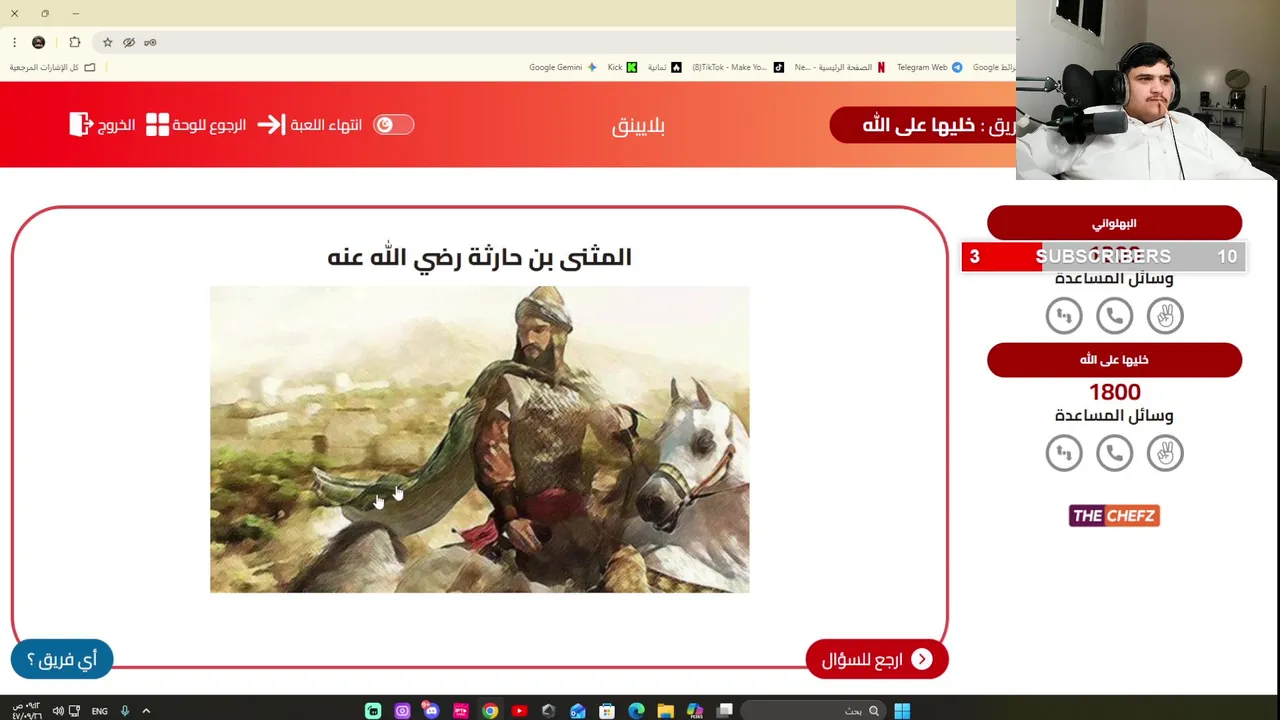Open Kick bookmark
The width and height of the screenshot is (1280, 720).
(622, 67)
